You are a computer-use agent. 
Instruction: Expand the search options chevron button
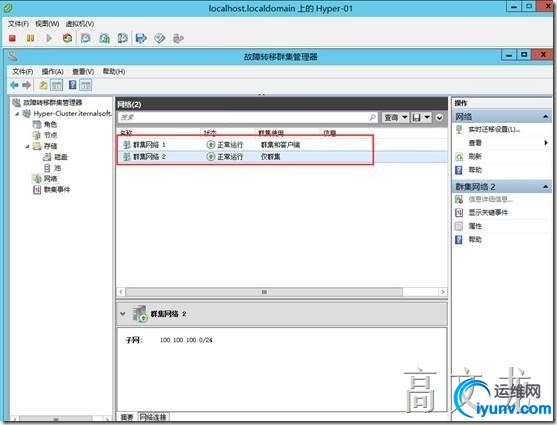point(439,117)
